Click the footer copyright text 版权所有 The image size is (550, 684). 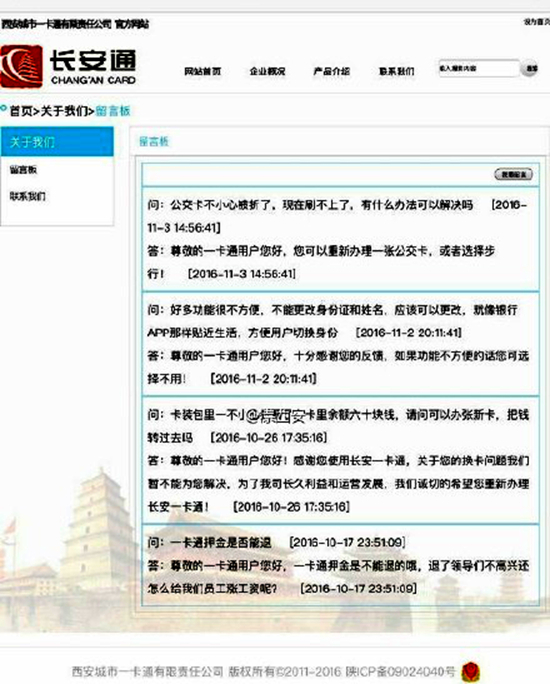251,671
